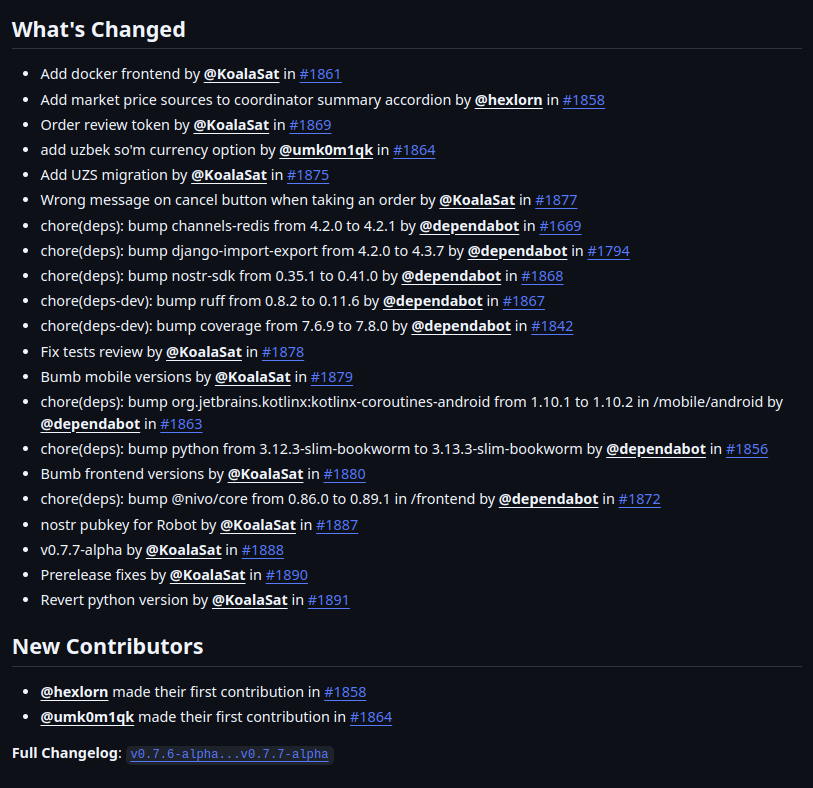Open channels-redis bump pull request #1669

coord(560,226)
